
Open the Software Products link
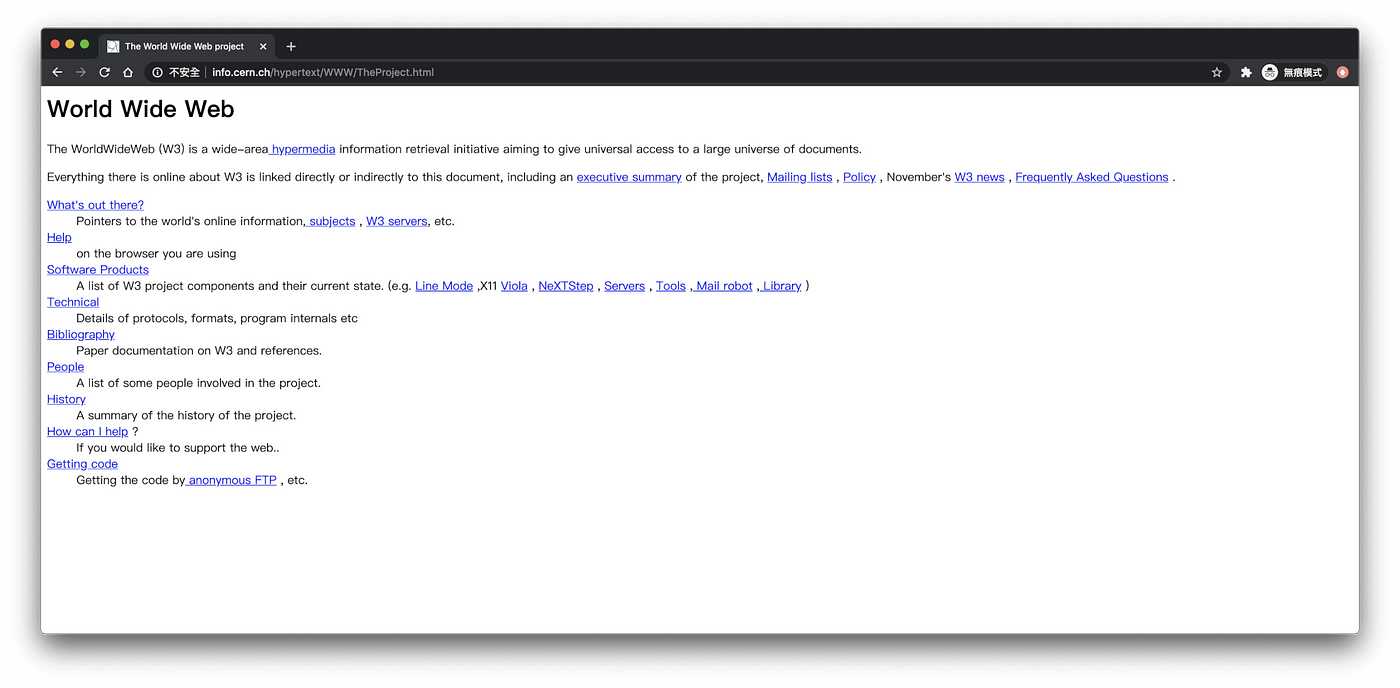point(98,269)
